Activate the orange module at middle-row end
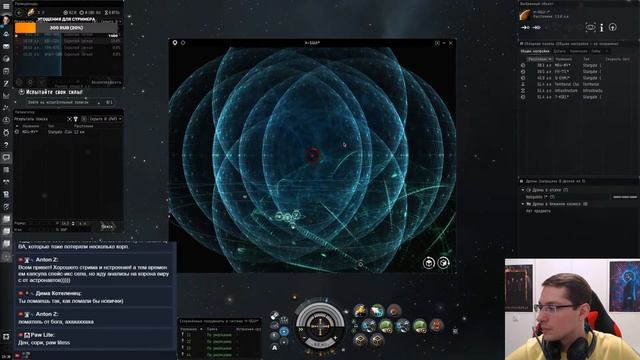This screenshot has height=360, width=640. (x=436, y=326)
